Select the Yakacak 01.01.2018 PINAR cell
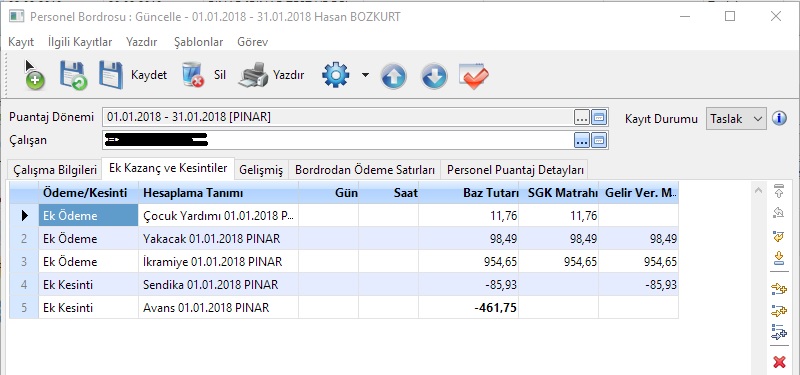 click(x=218, y=238)
